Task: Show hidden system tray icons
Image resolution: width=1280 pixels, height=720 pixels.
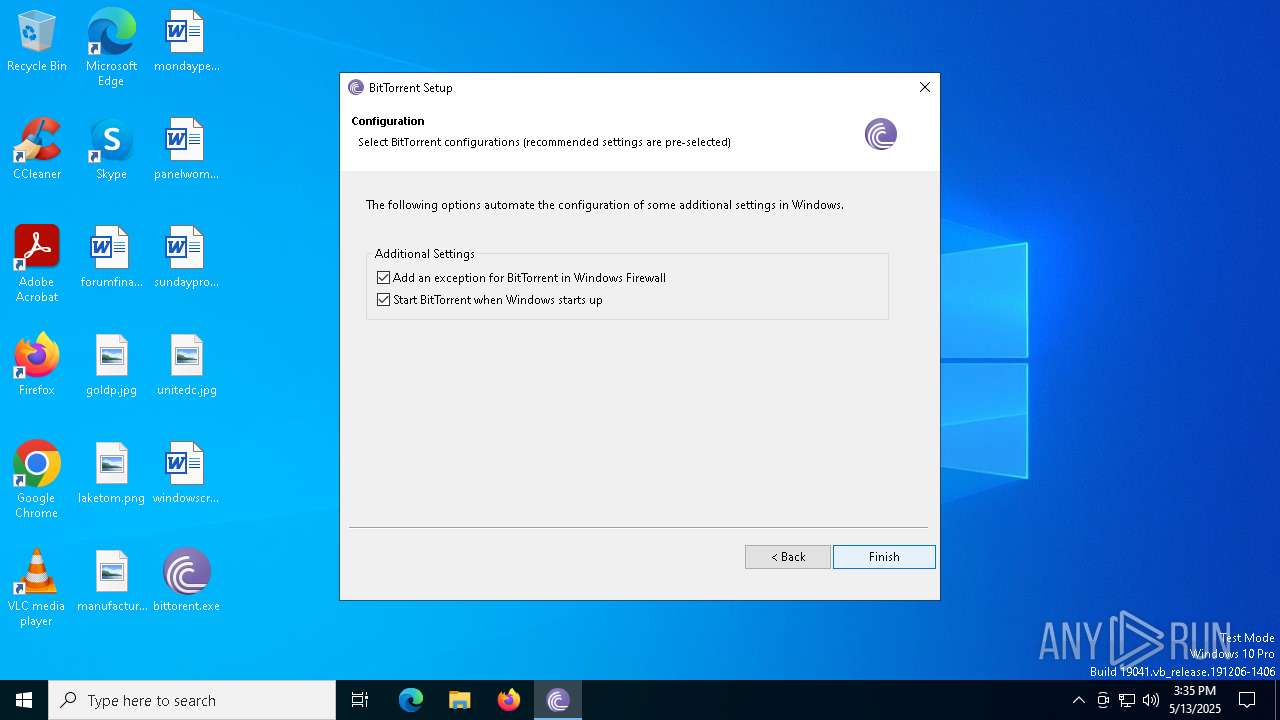Action: pos(1078,700)
